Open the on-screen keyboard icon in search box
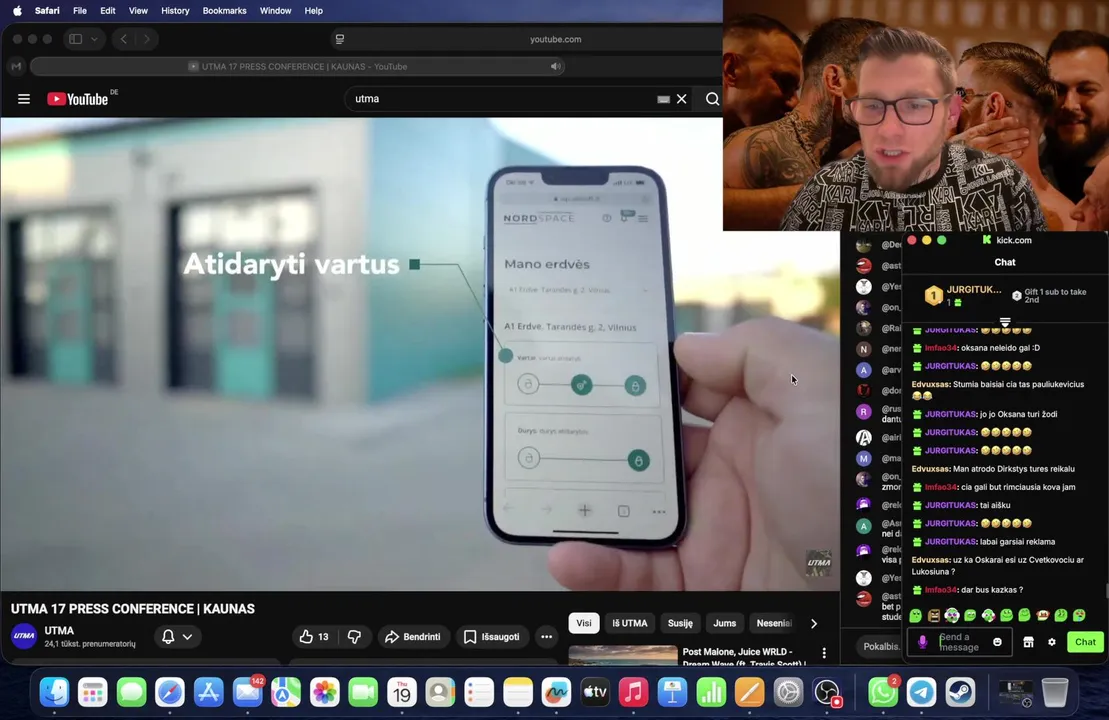The width and height of the screenshot is (1109, 720). coord(663,99)
